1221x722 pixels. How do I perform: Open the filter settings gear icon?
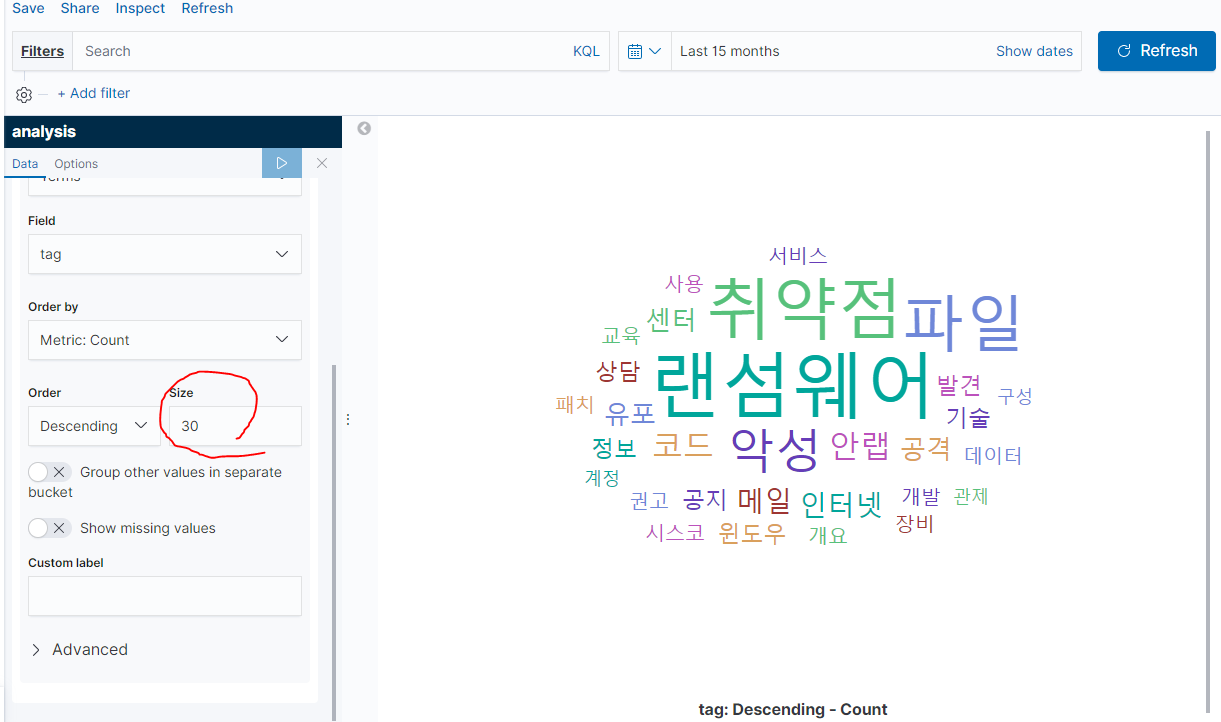[24, 94]
